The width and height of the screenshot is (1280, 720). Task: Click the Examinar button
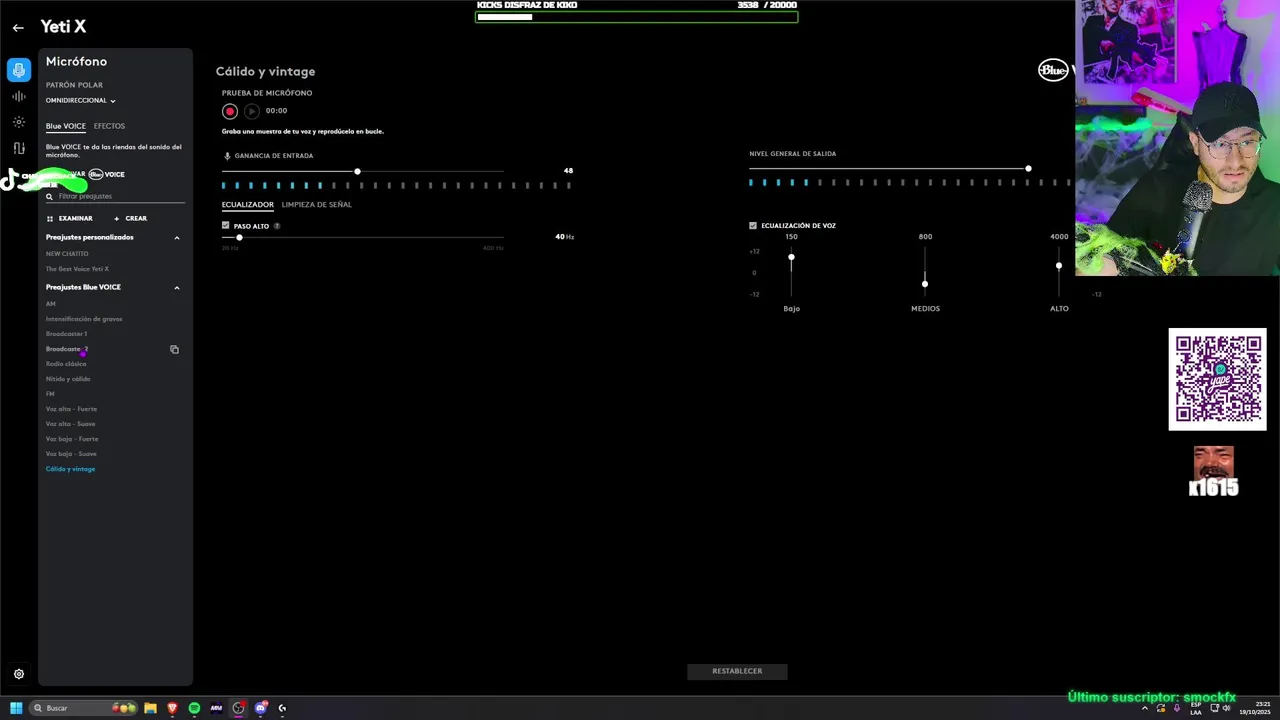coord(69,218)
